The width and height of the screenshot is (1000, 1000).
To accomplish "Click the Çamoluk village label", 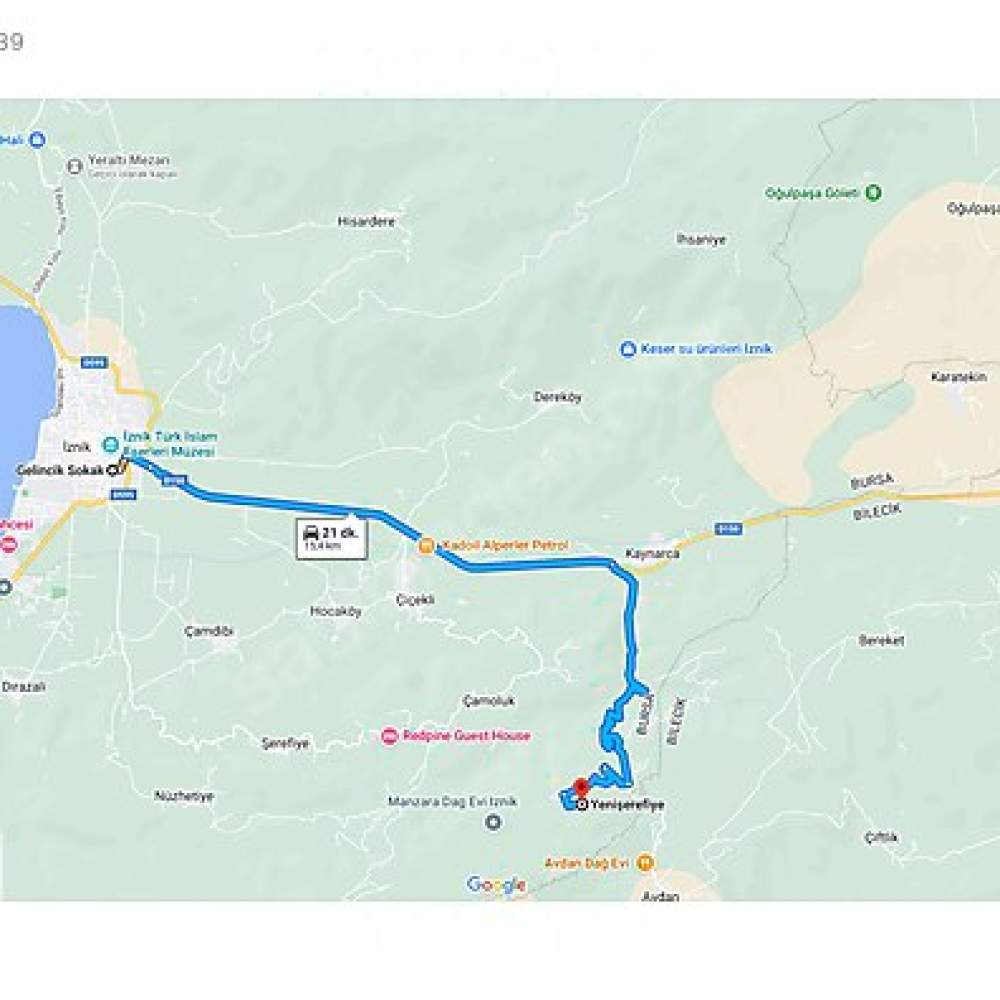I will [489, 701].
